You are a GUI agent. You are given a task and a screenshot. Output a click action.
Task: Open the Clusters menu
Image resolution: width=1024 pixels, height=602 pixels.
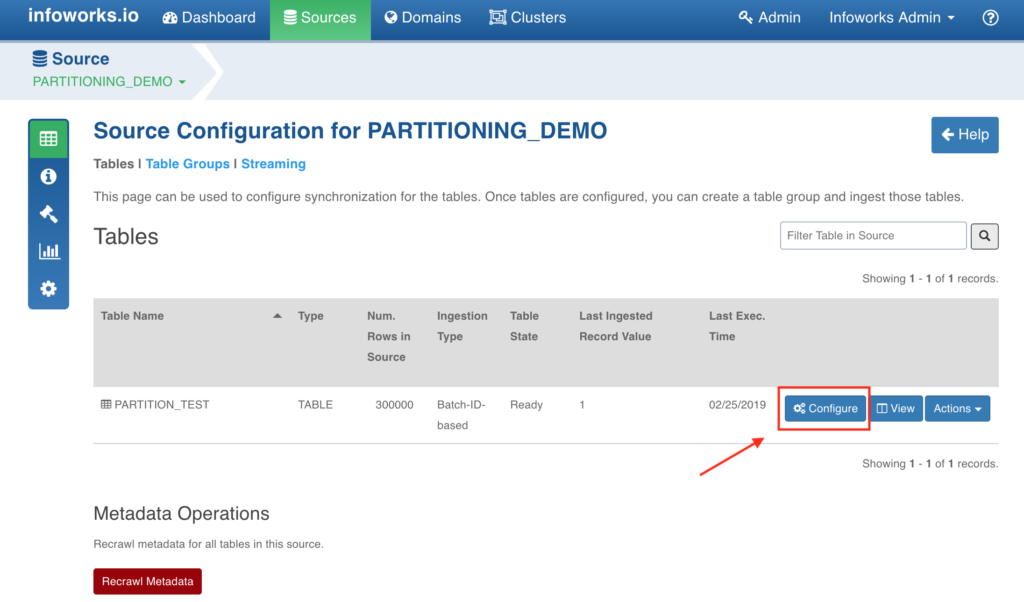coord(528,18)
